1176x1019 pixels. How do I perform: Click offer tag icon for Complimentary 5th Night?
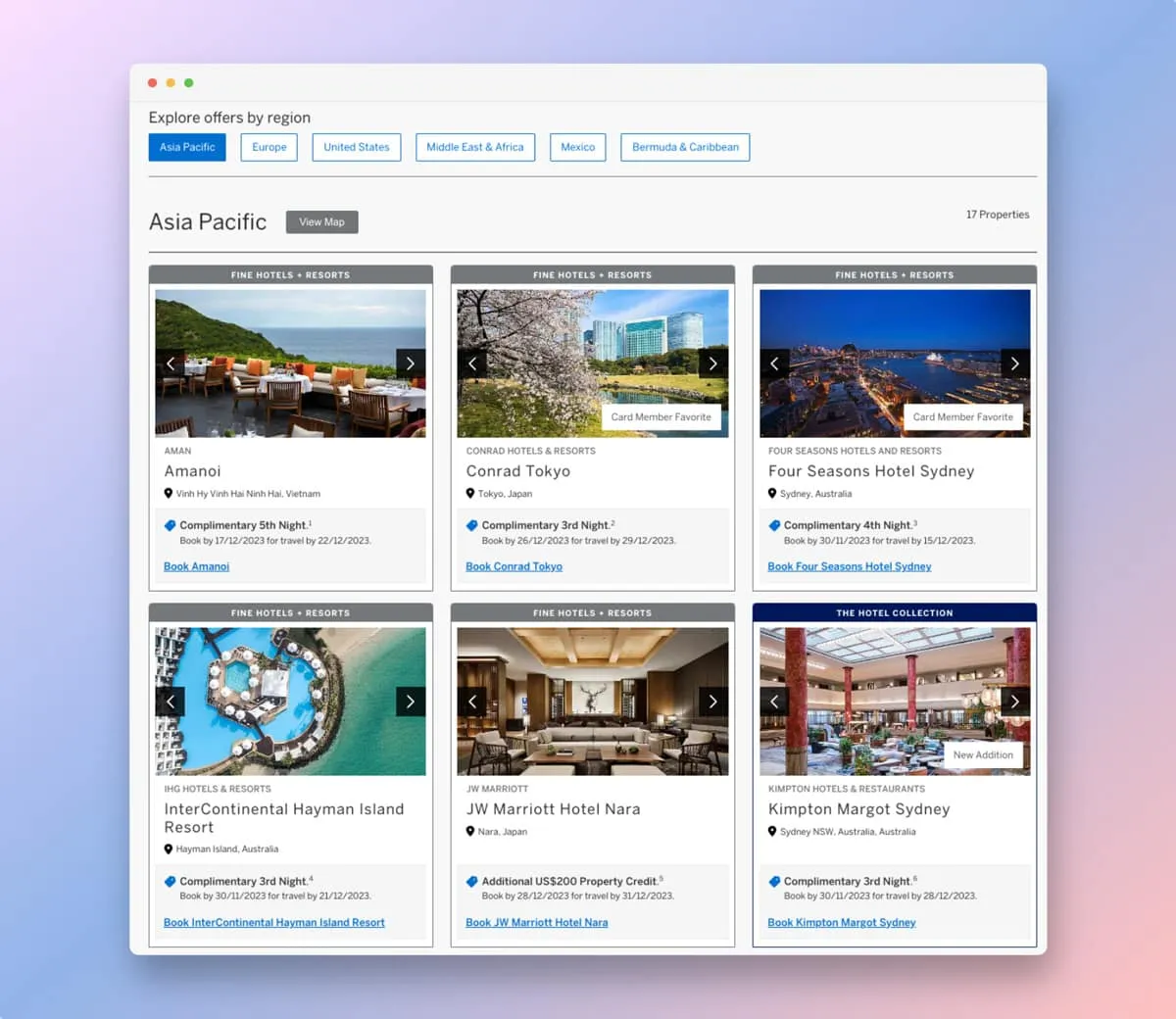pos(171,526)
